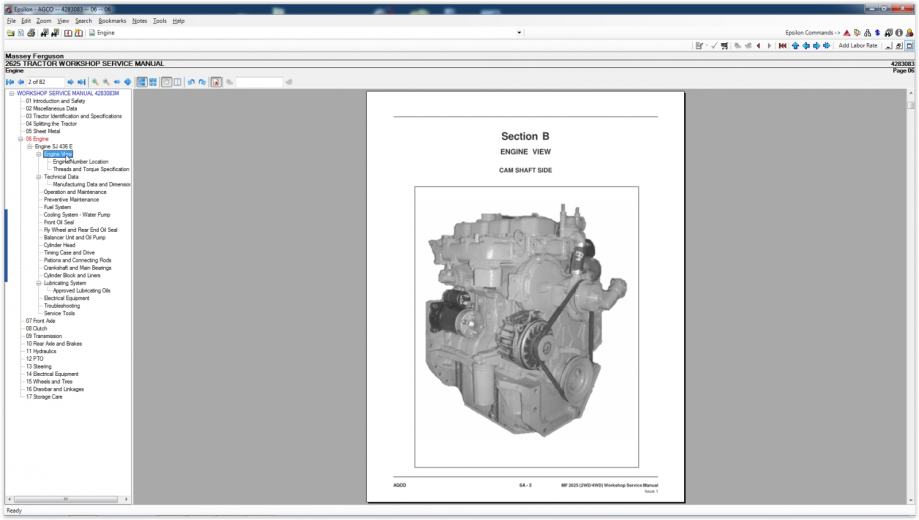Toggle the highlighted red-bordered document view button
Viewport: 919px width, 520px height.
pyautogui.click(x=217, y=81)
